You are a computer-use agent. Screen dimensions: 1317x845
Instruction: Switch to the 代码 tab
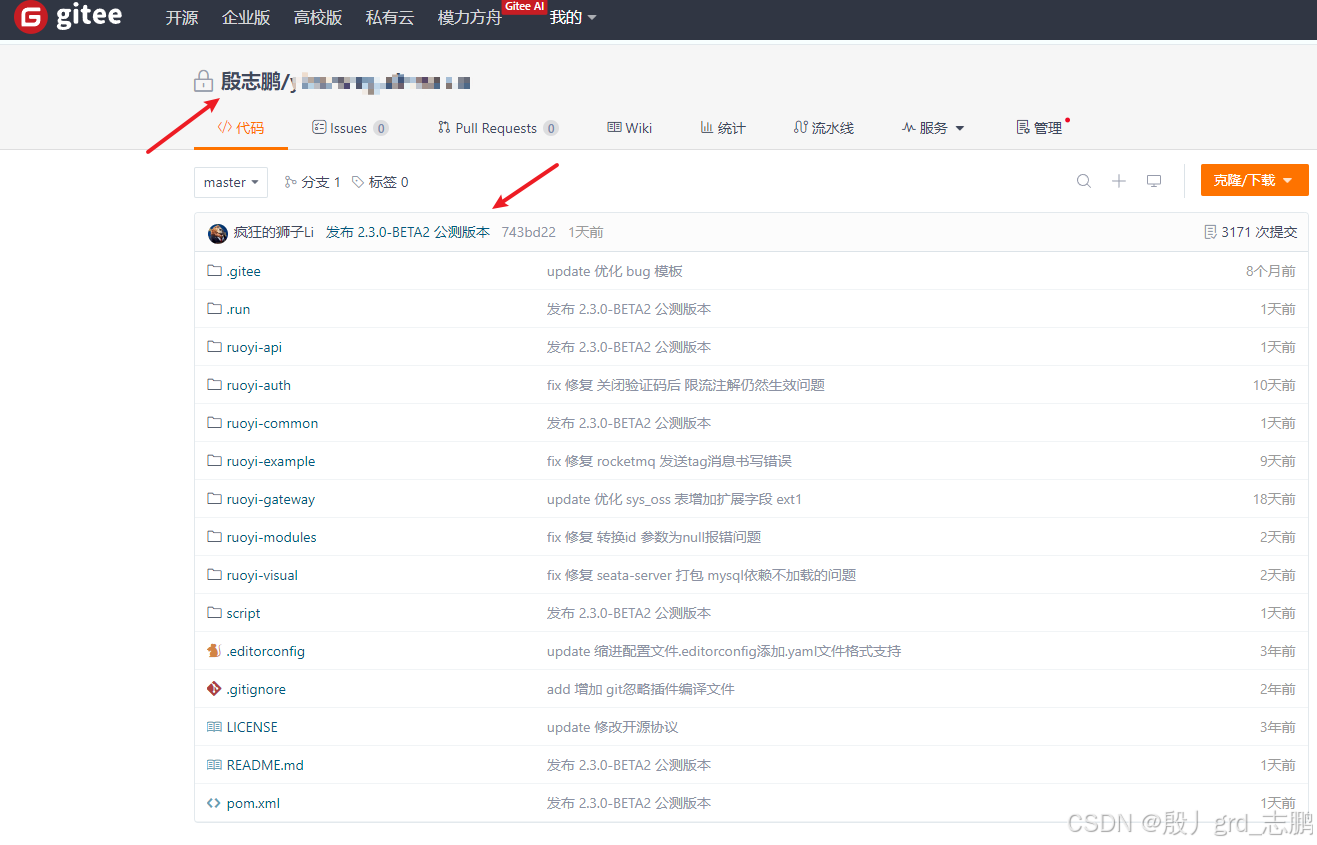click(241, 128)
